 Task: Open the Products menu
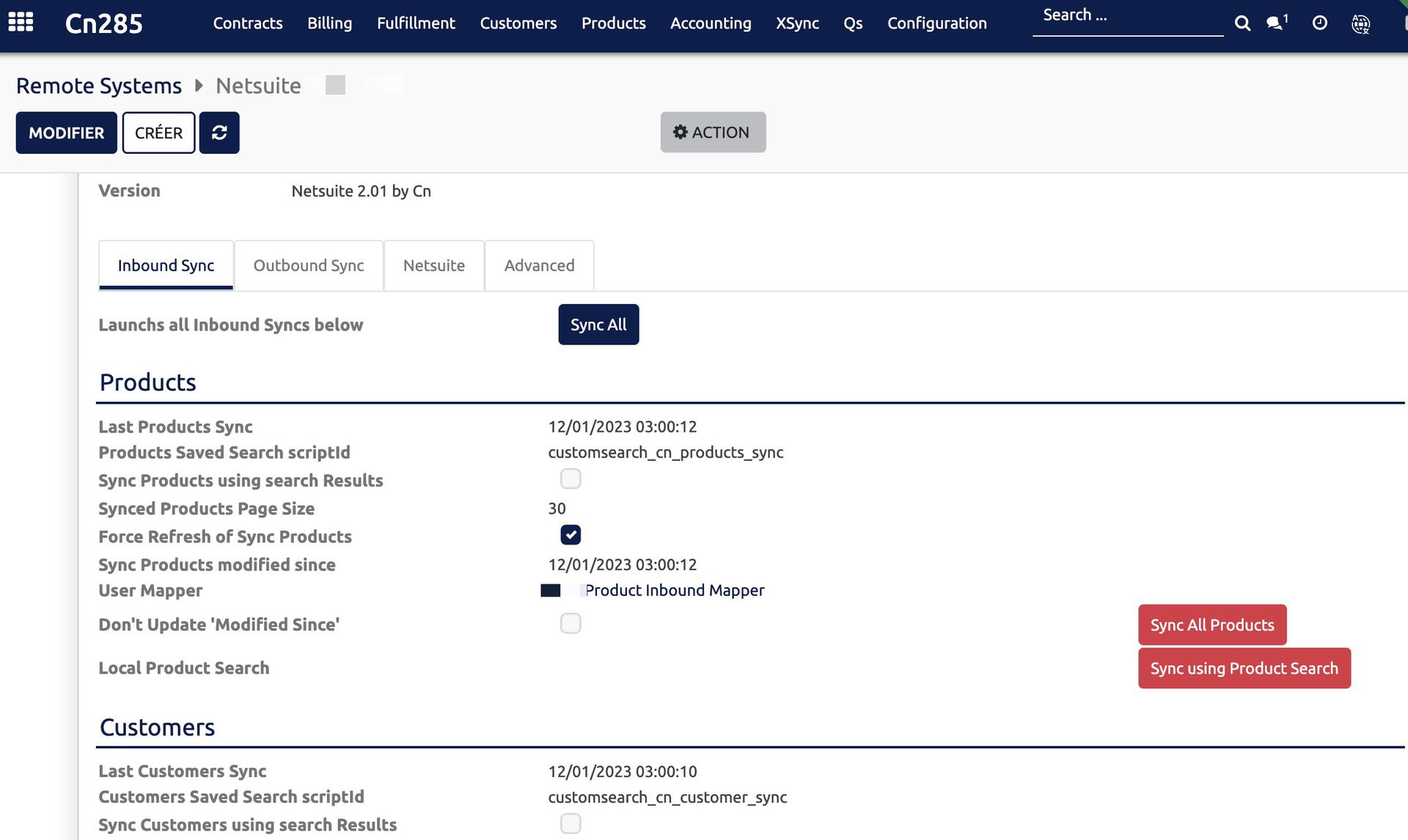tap(614, 23)
